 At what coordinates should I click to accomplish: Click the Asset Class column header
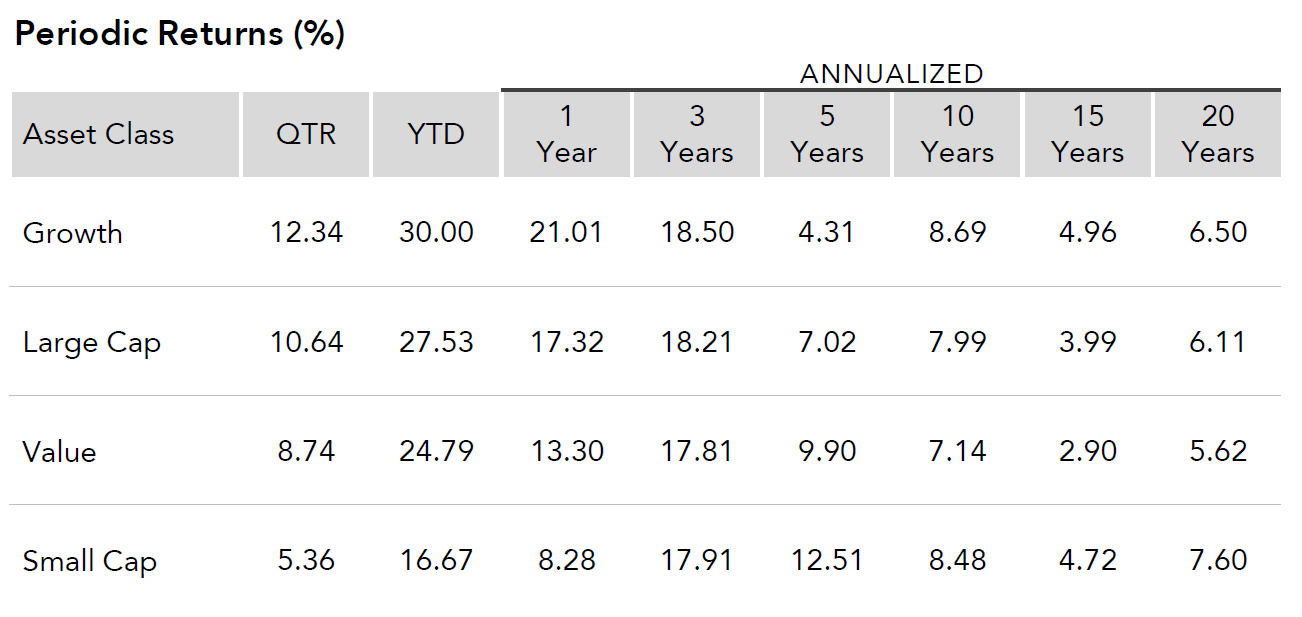click(98, 135)
